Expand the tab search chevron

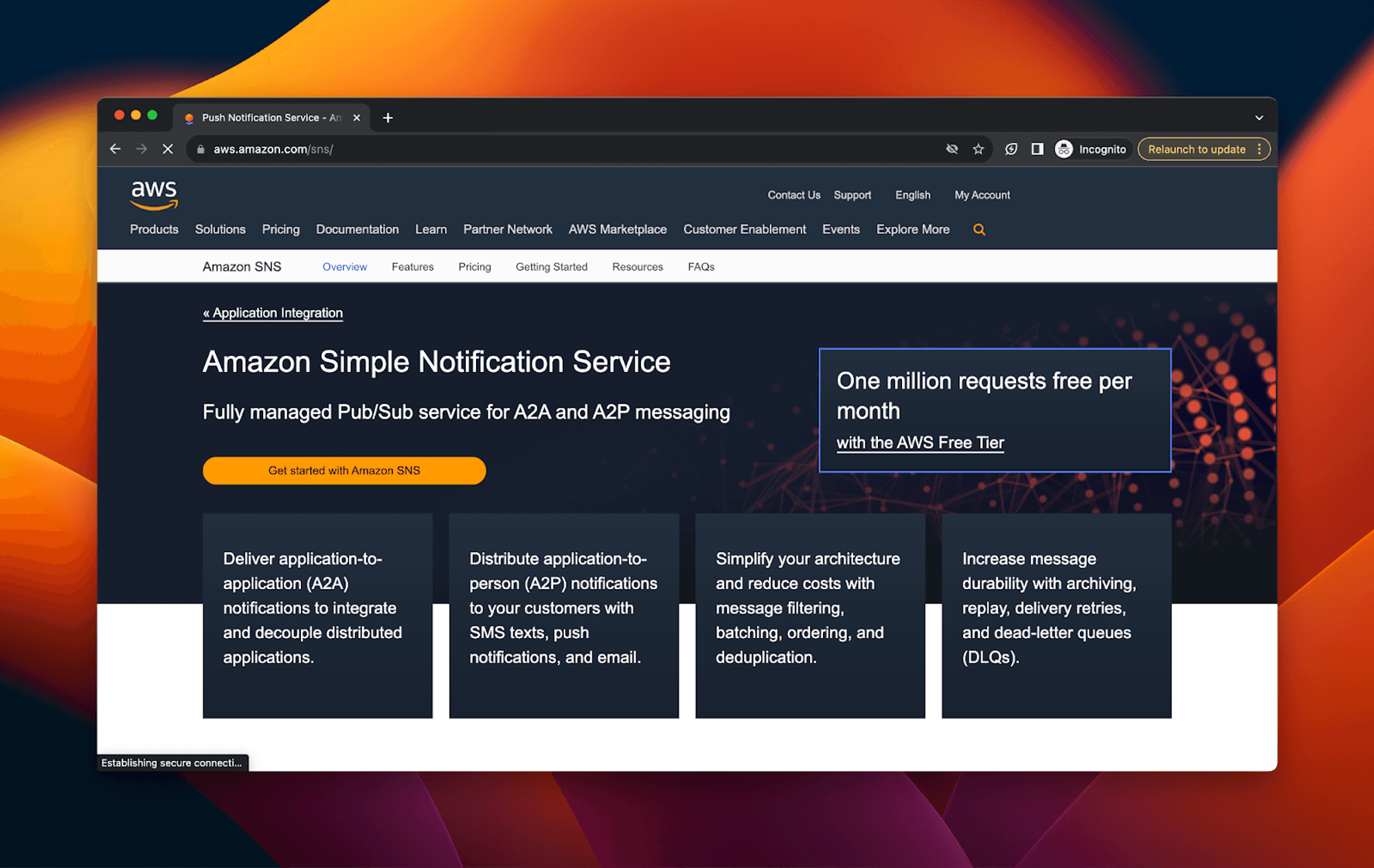point(1259,117)
